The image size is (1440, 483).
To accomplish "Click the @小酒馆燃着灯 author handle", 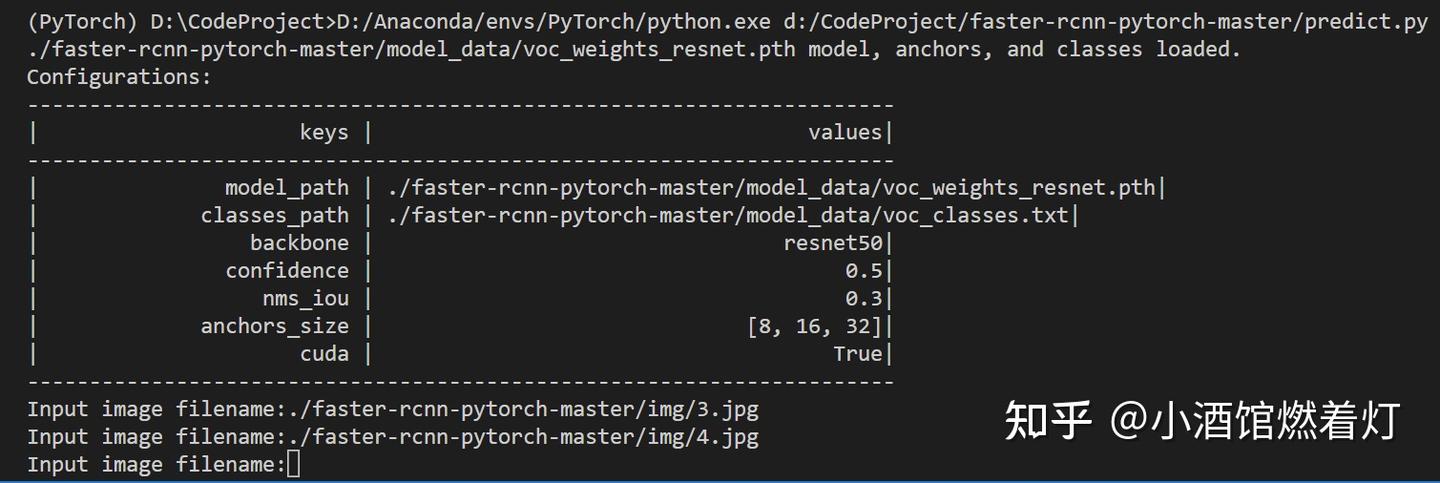I will coord(1255,421).
